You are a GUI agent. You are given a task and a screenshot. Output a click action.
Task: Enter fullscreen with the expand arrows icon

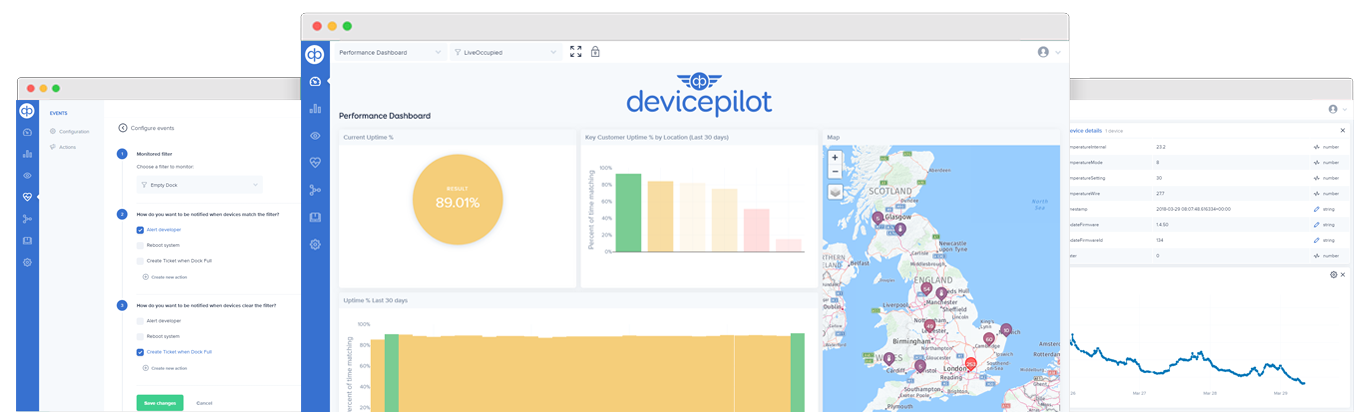pyautogui.click(x=576, y=52)
